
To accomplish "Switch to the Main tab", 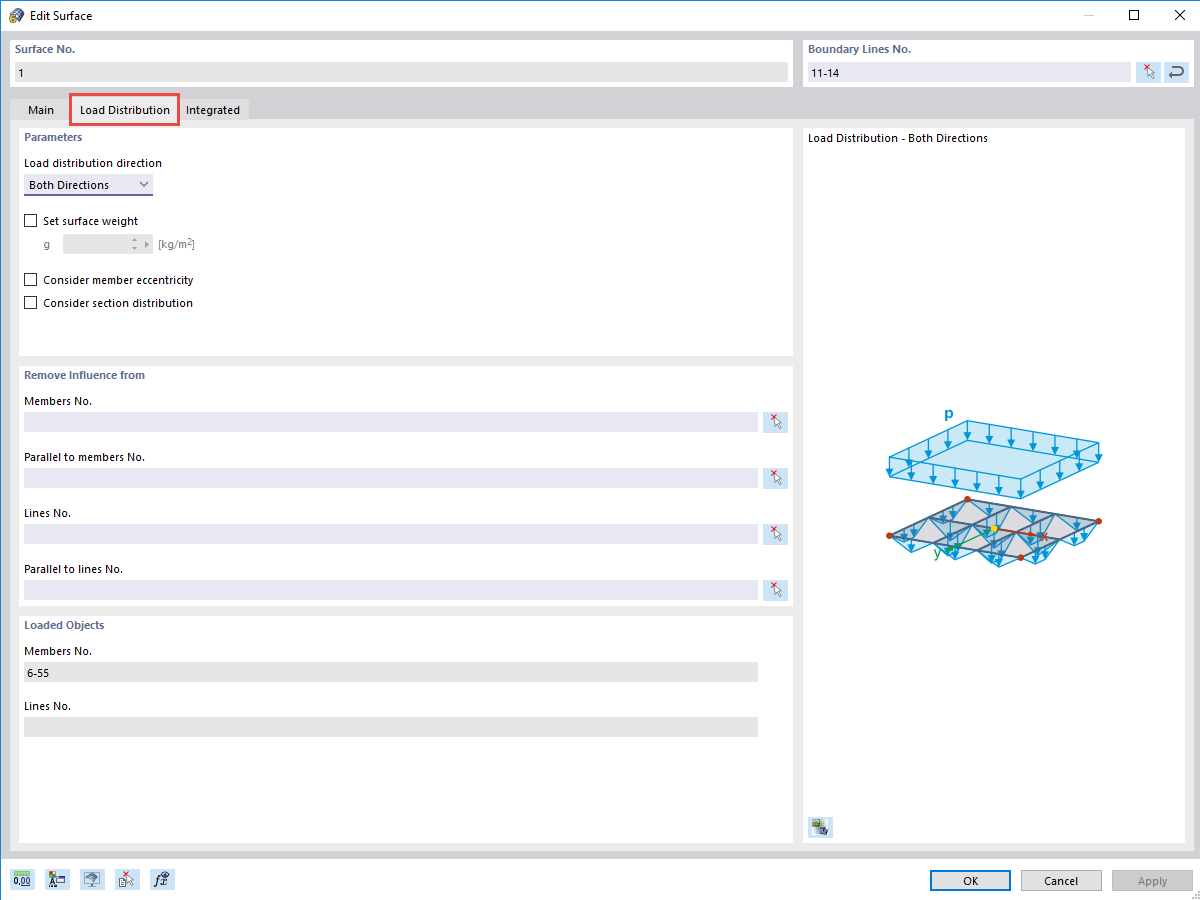I will [x=41, y=110].
